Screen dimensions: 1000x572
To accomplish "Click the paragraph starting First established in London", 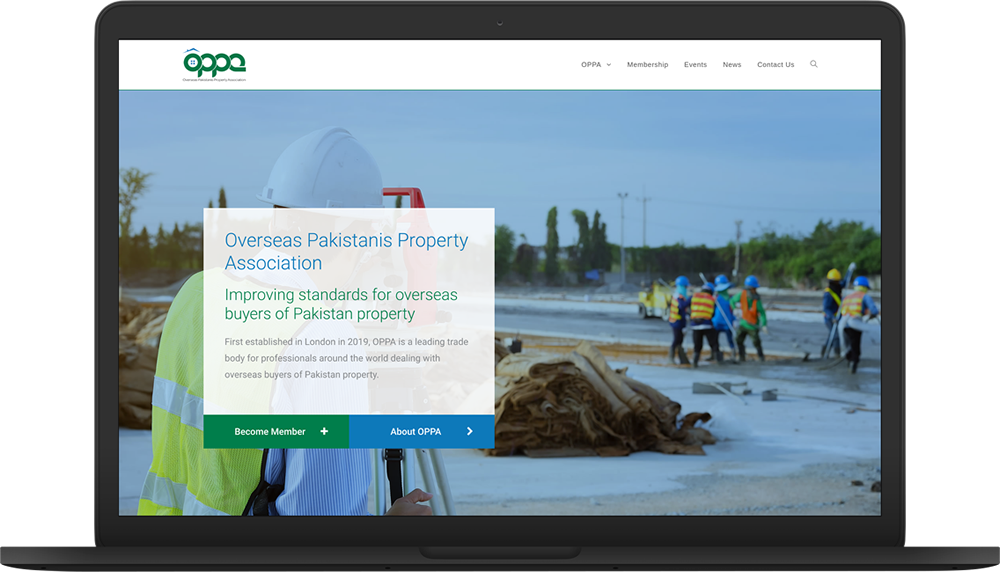I will pos(346,358).
